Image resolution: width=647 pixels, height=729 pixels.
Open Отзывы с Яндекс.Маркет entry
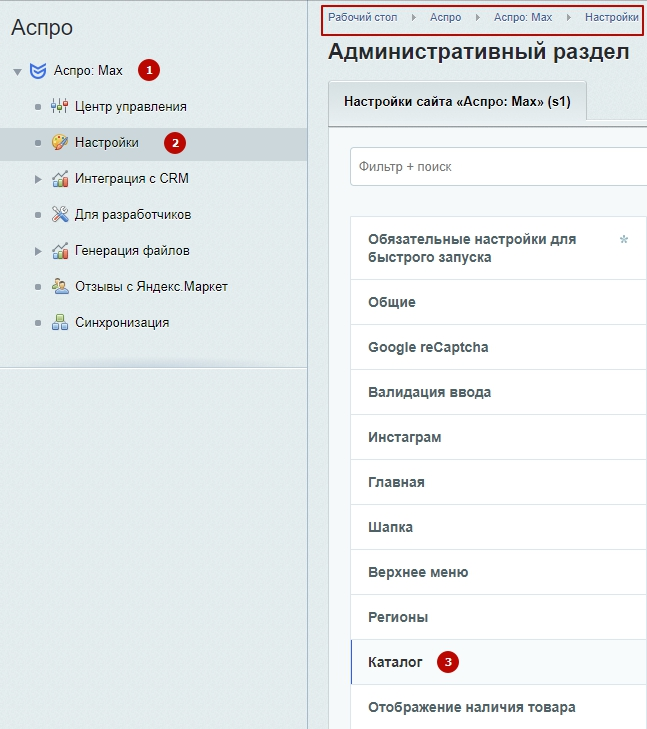(152, 286)
